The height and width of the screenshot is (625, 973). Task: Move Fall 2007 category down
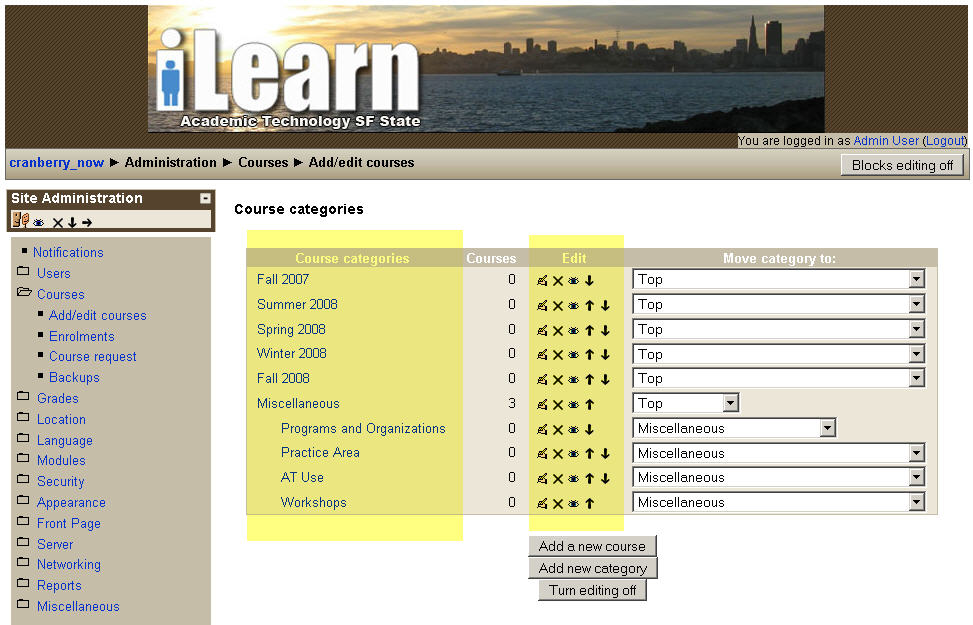coord(590,281)
